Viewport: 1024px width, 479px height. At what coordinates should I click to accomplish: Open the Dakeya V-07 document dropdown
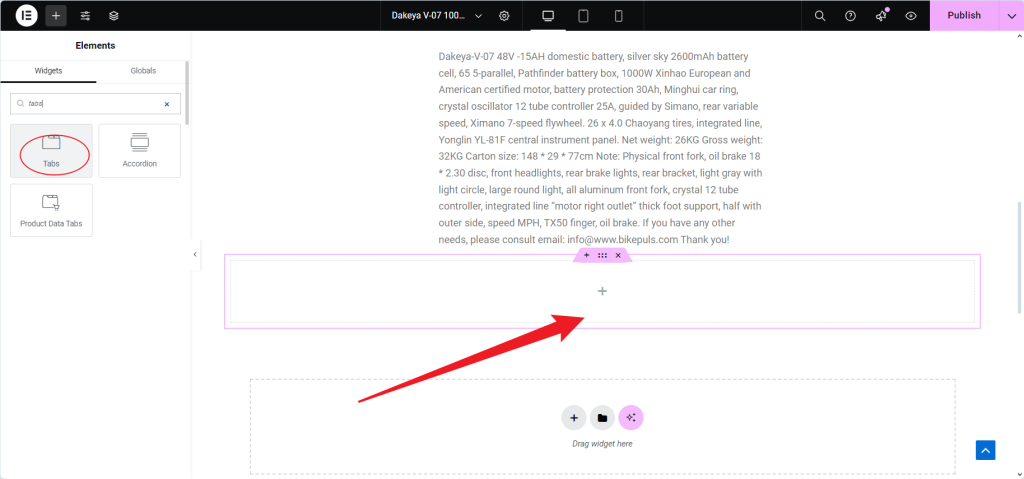click(436, 16)
